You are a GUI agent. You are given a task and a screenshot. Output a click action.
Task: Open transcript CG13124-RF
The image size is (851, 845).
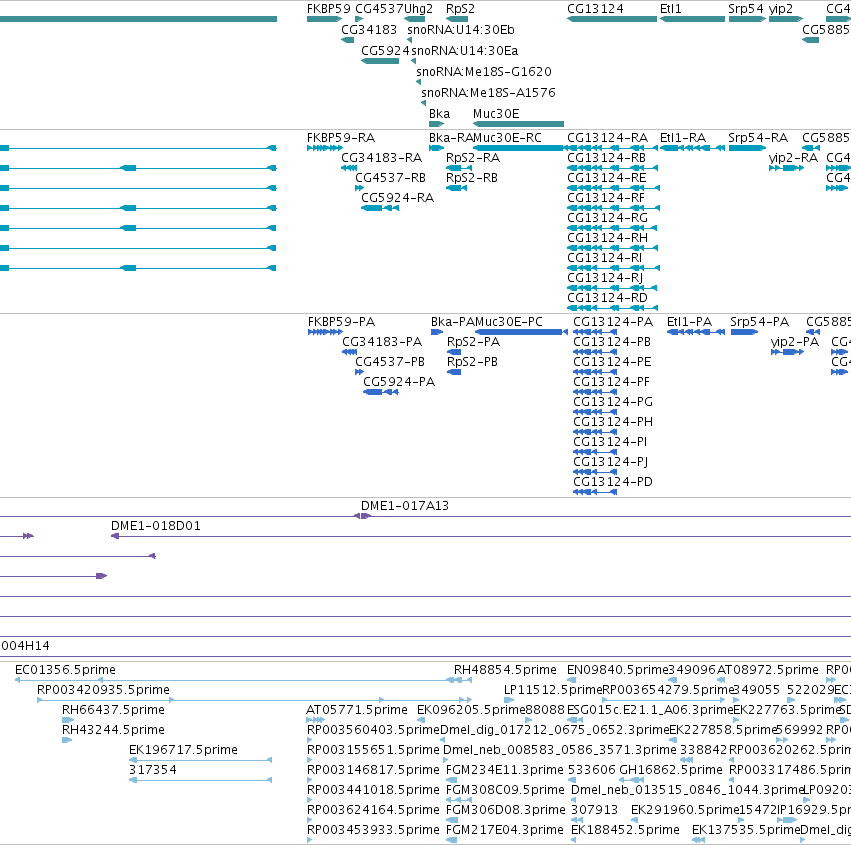point(613,208)
